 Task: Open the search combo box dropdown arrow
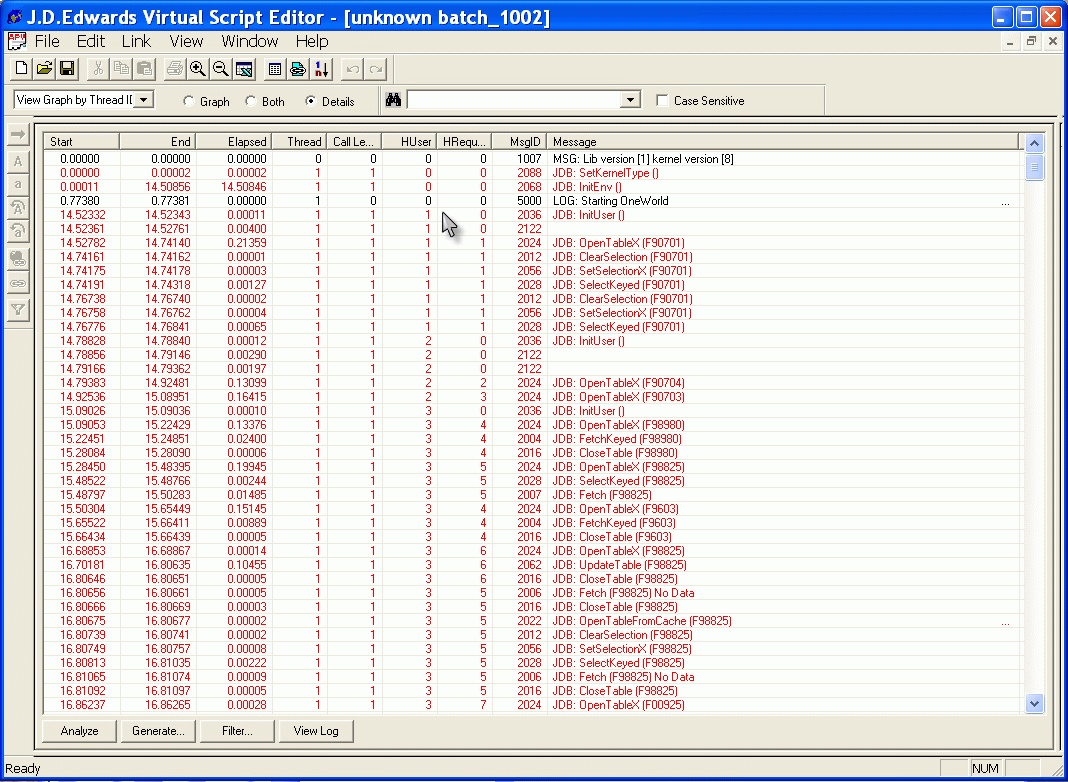coord(631,100)
